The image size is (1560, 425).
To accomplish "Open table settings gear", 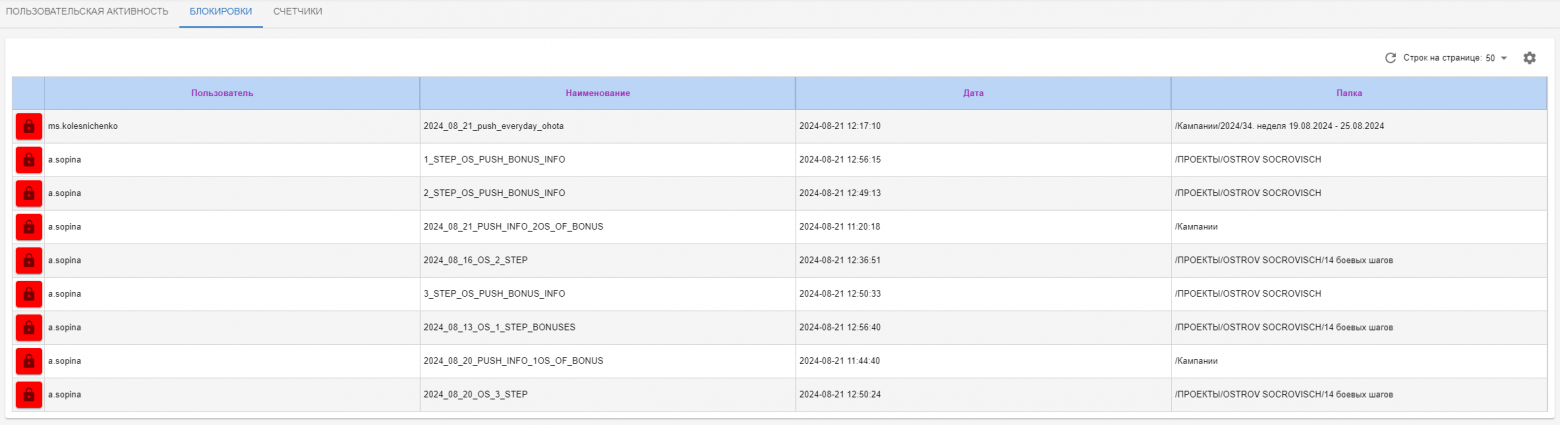I will (1529, 58).
